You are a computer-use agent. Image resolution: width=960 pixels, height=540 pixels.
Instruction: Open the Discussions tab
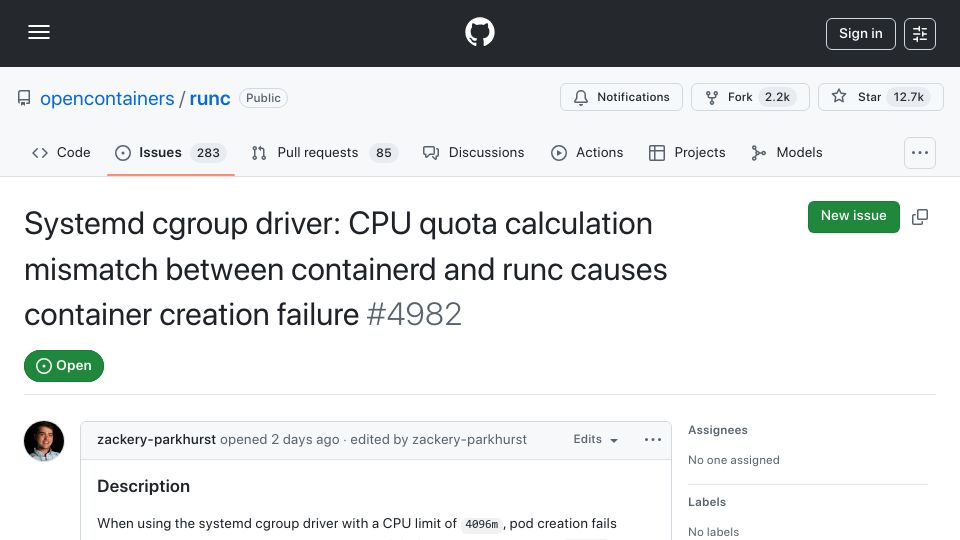point(474,152)
